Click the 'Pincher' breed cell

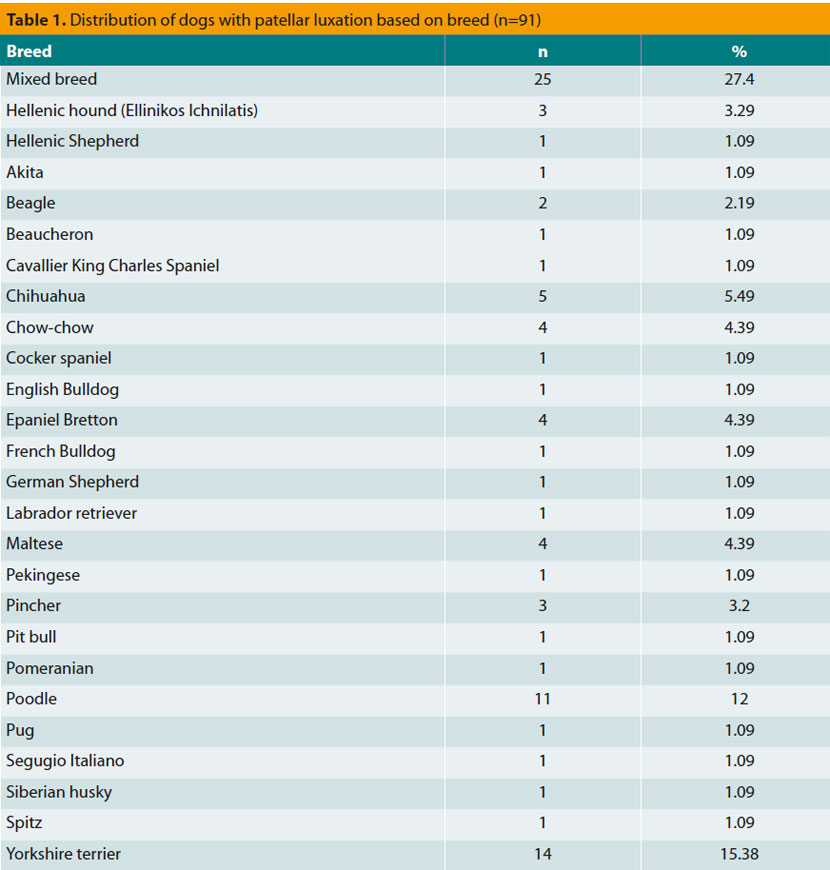click(33, 606)
